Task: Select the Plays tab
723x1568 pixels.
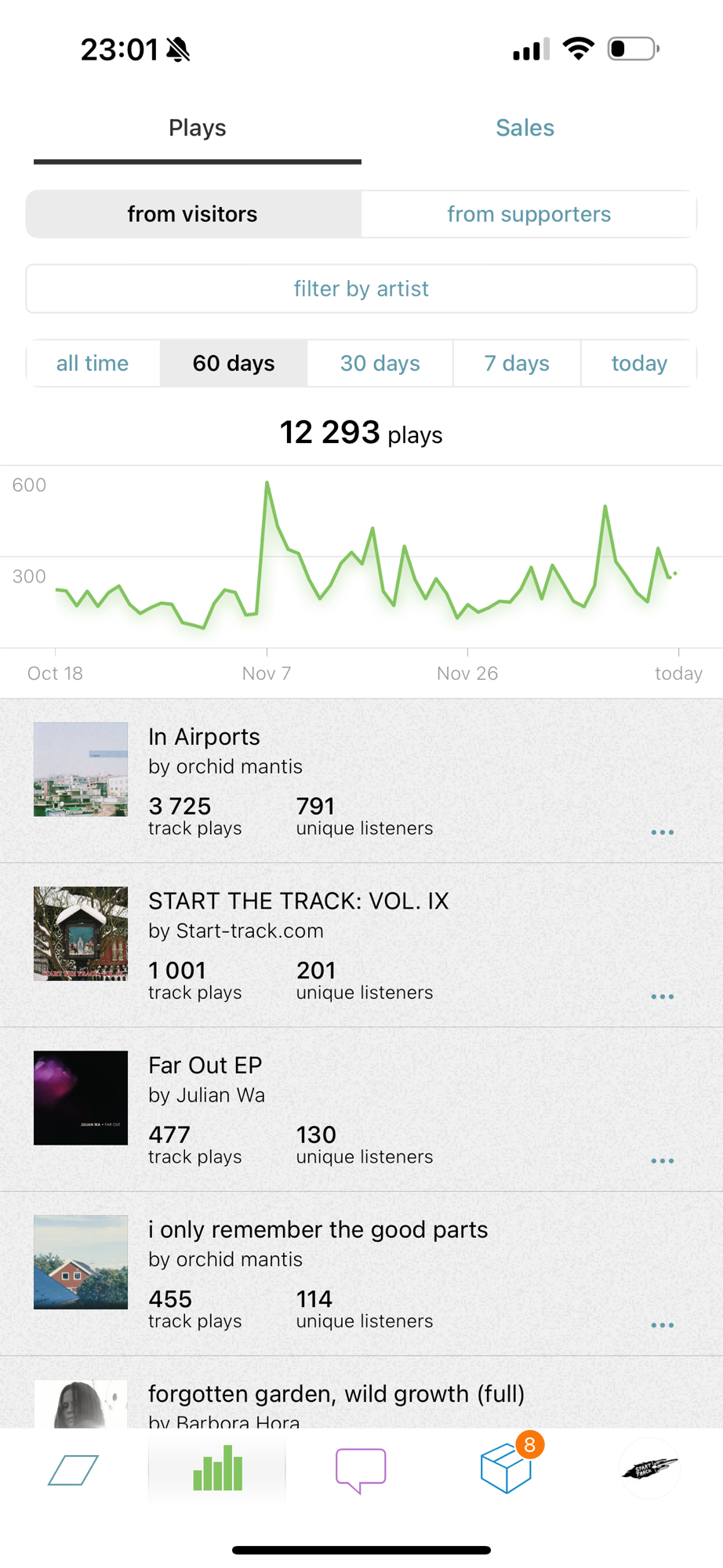Action: [198, 128]
